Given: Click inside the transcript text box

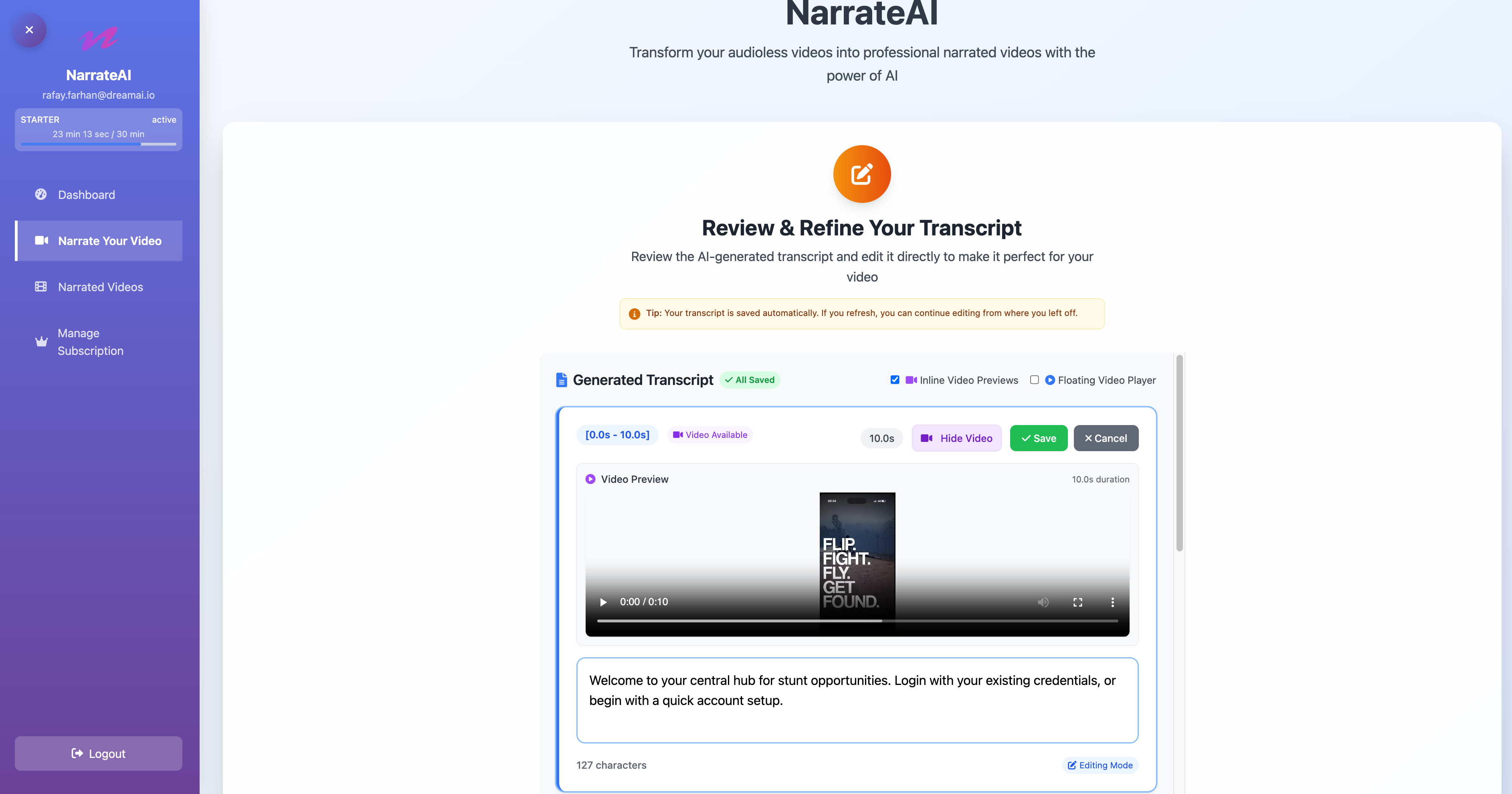Looking at the screenshot, I should pos(857,700).
